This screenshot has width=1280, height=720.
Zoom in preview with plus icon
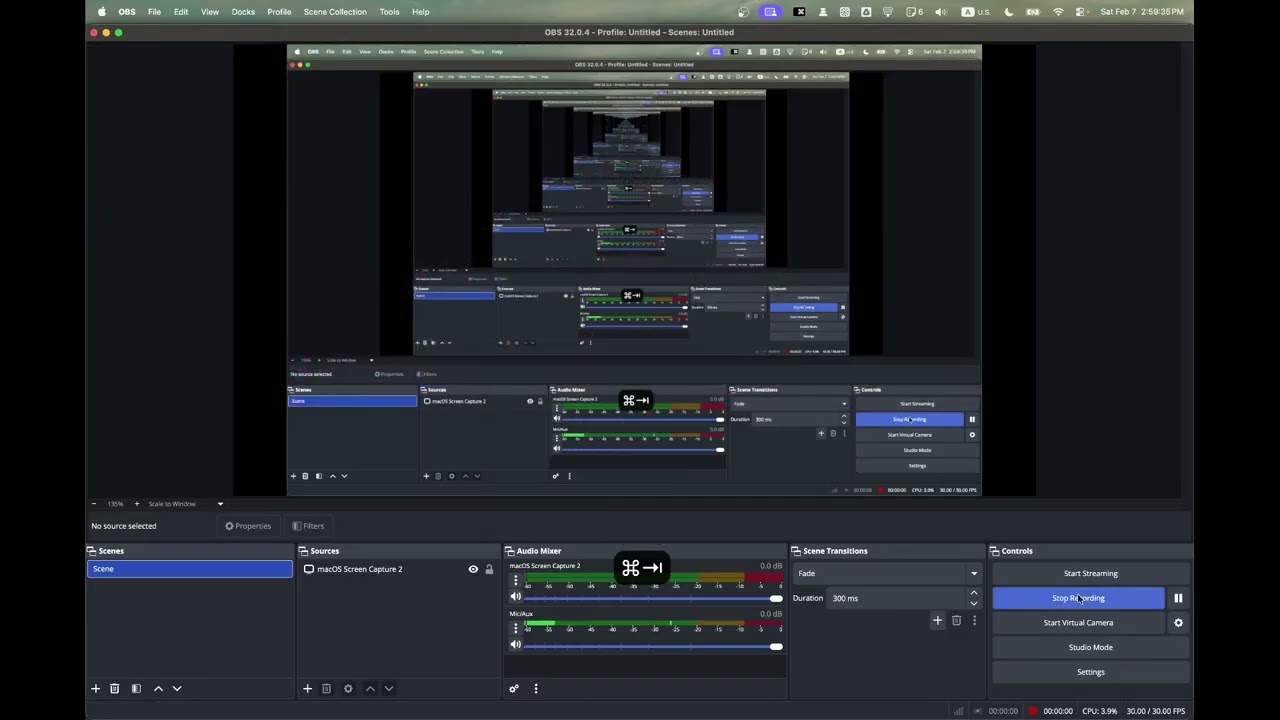[137, 504]
